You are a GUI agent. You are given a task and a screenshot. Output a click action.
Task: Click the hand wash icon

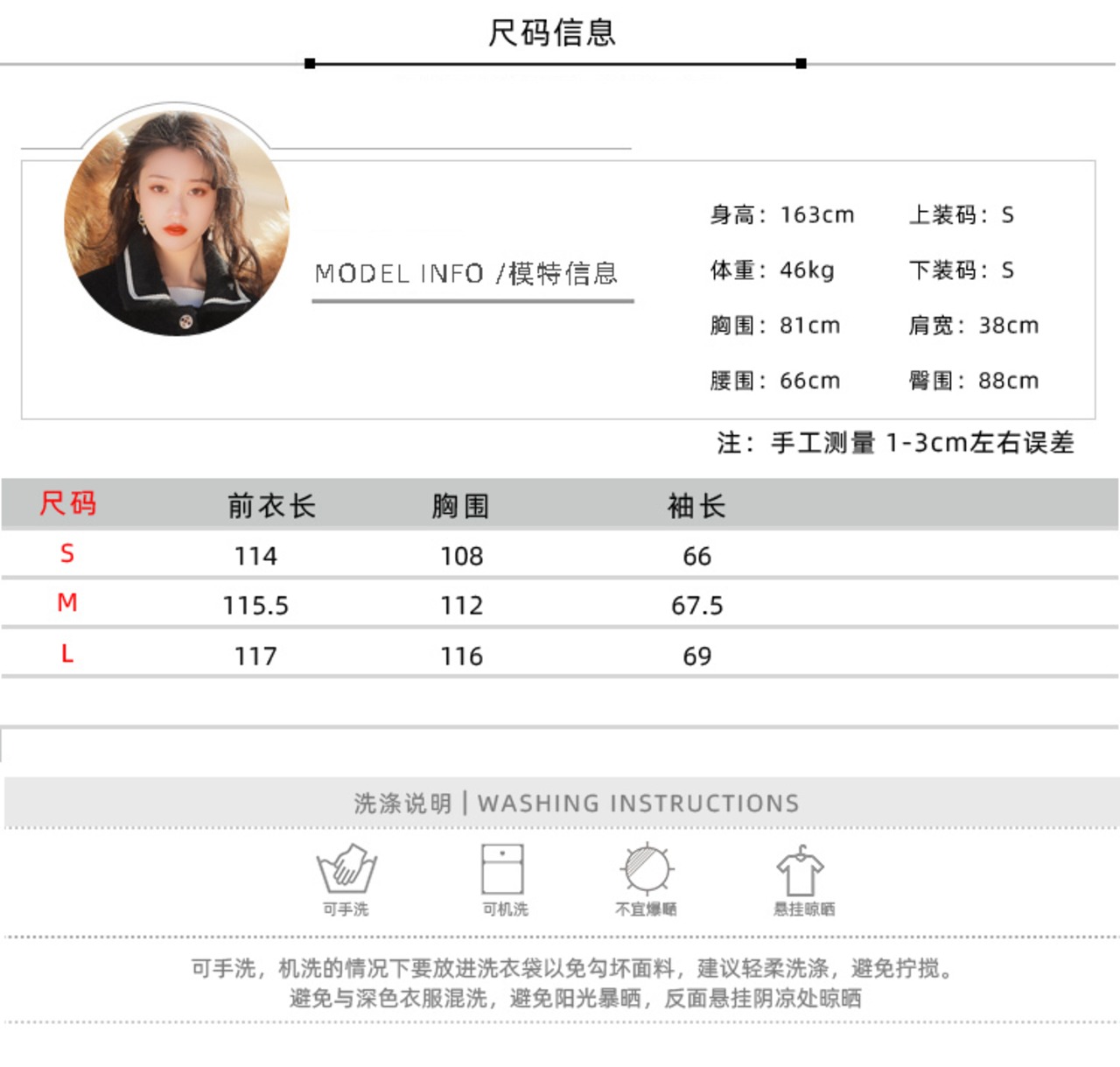346,868
